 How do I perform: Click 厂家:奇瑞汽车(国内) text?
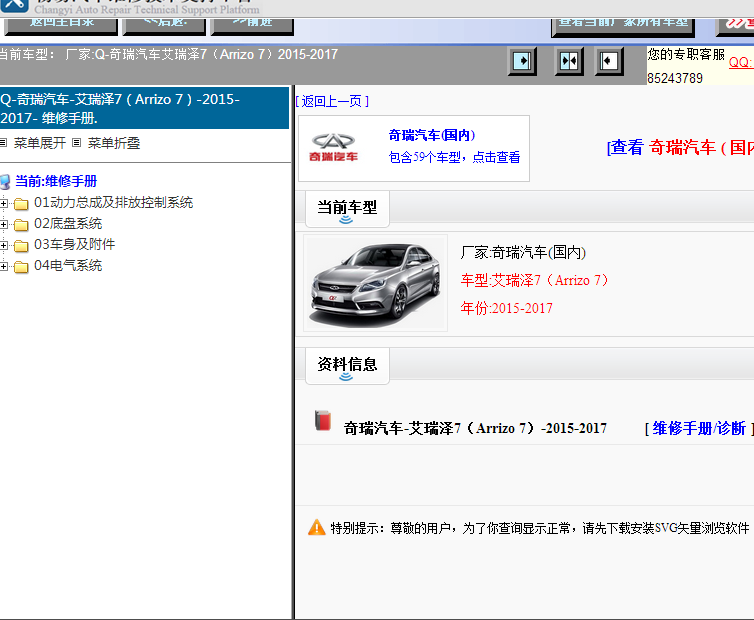pos(523,253)
